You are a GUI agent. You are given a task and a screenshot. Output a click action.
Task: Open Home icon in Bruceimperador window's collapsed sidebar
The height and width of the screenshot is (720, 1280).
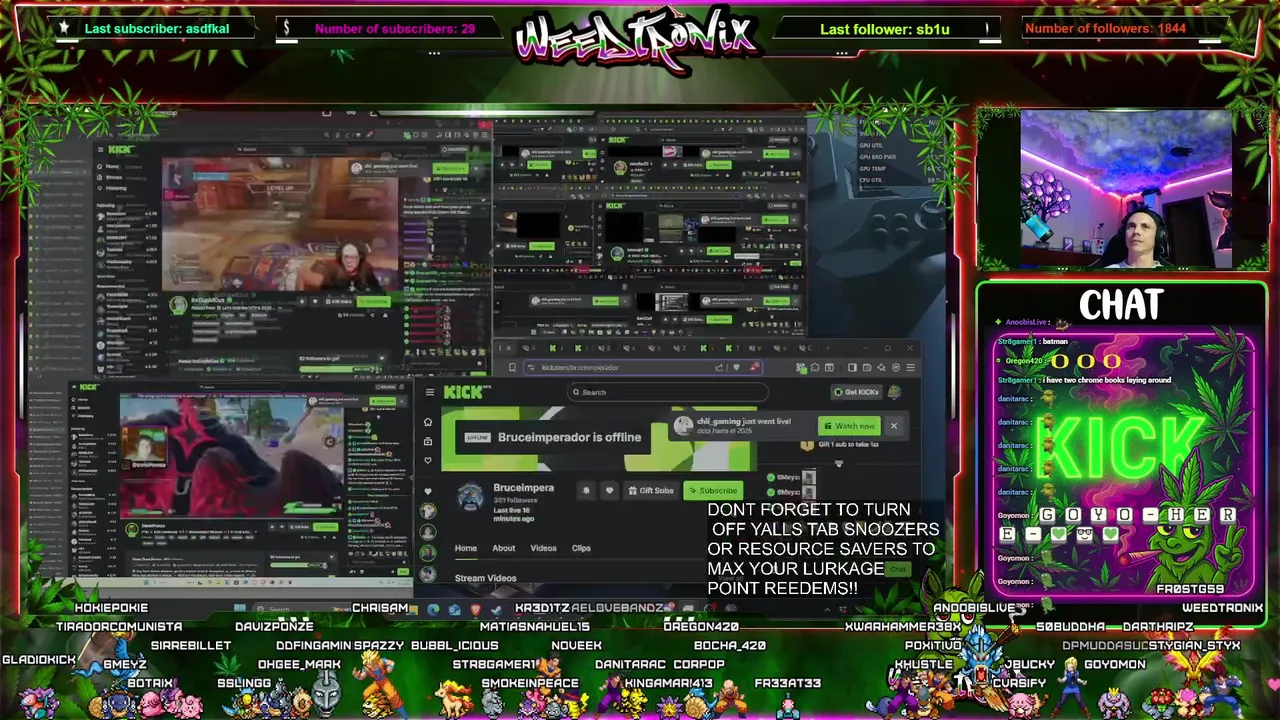[428, 422]
